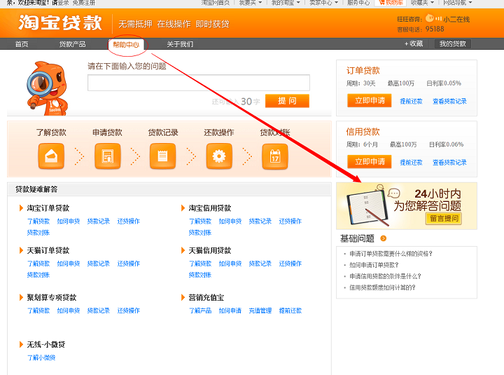Open the 收藏夹 dropdown in top bar

coord(422,2)
